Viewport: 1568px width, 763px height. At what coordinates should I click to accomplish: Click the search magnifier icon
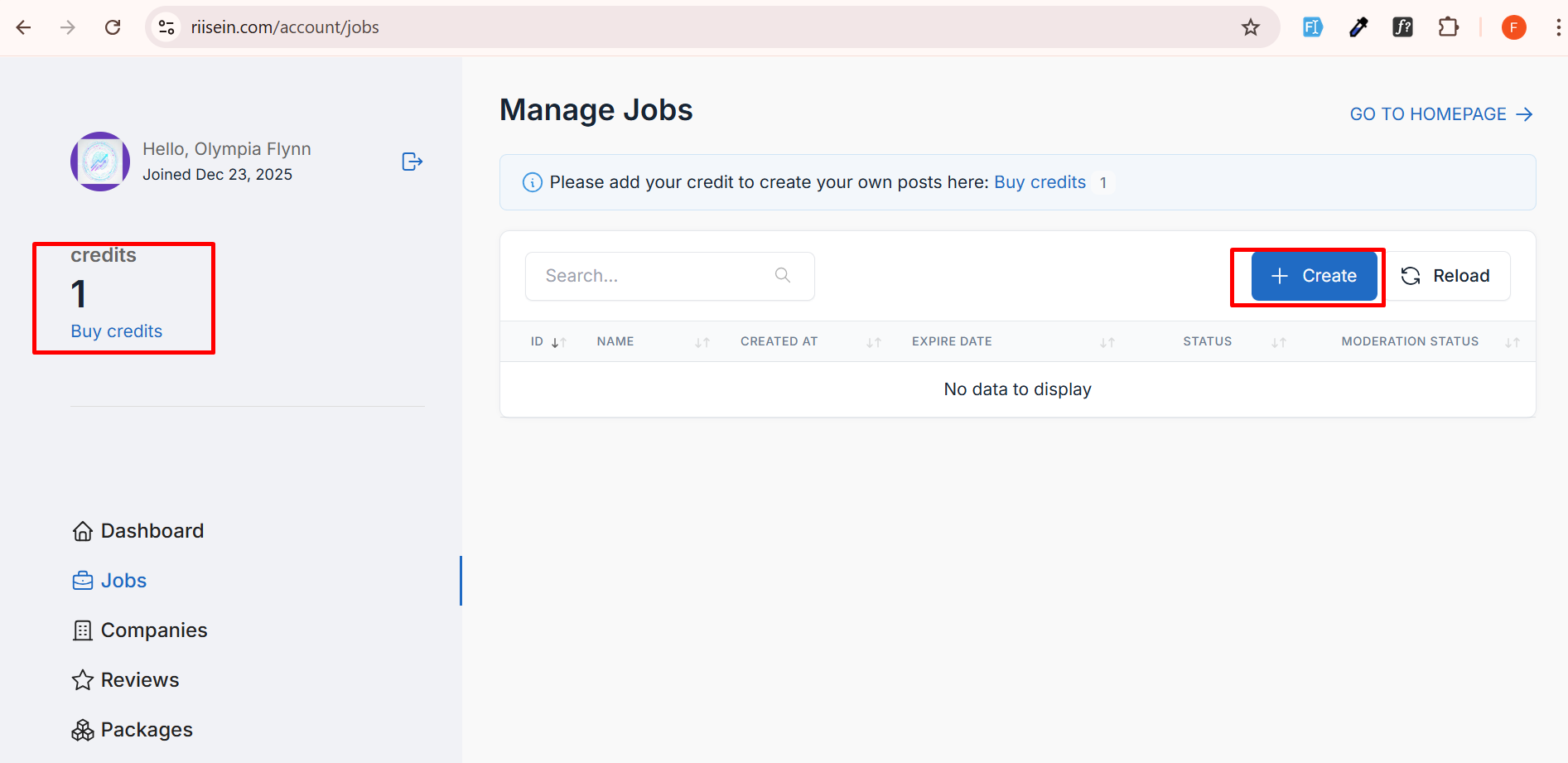click(782, 275)
